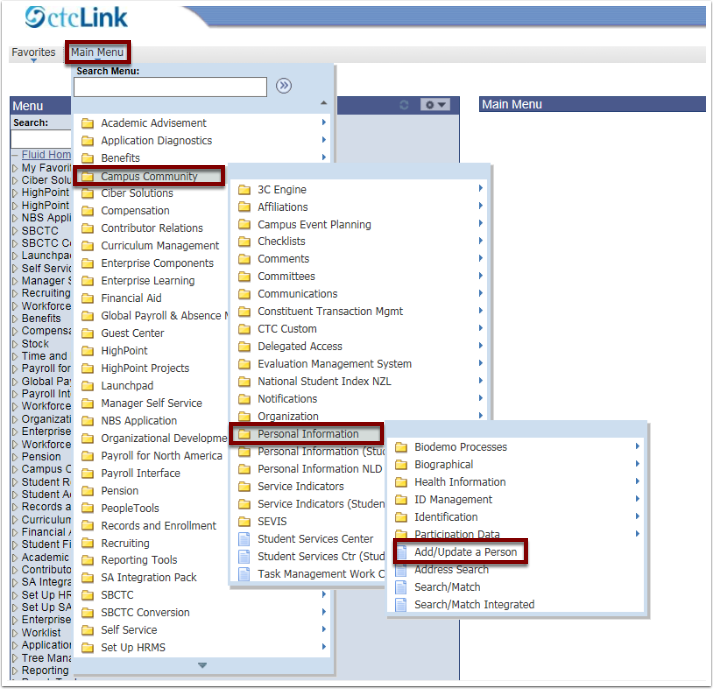Open the Main Menu dropdown
713x689 pixels.
click(97, 52)
